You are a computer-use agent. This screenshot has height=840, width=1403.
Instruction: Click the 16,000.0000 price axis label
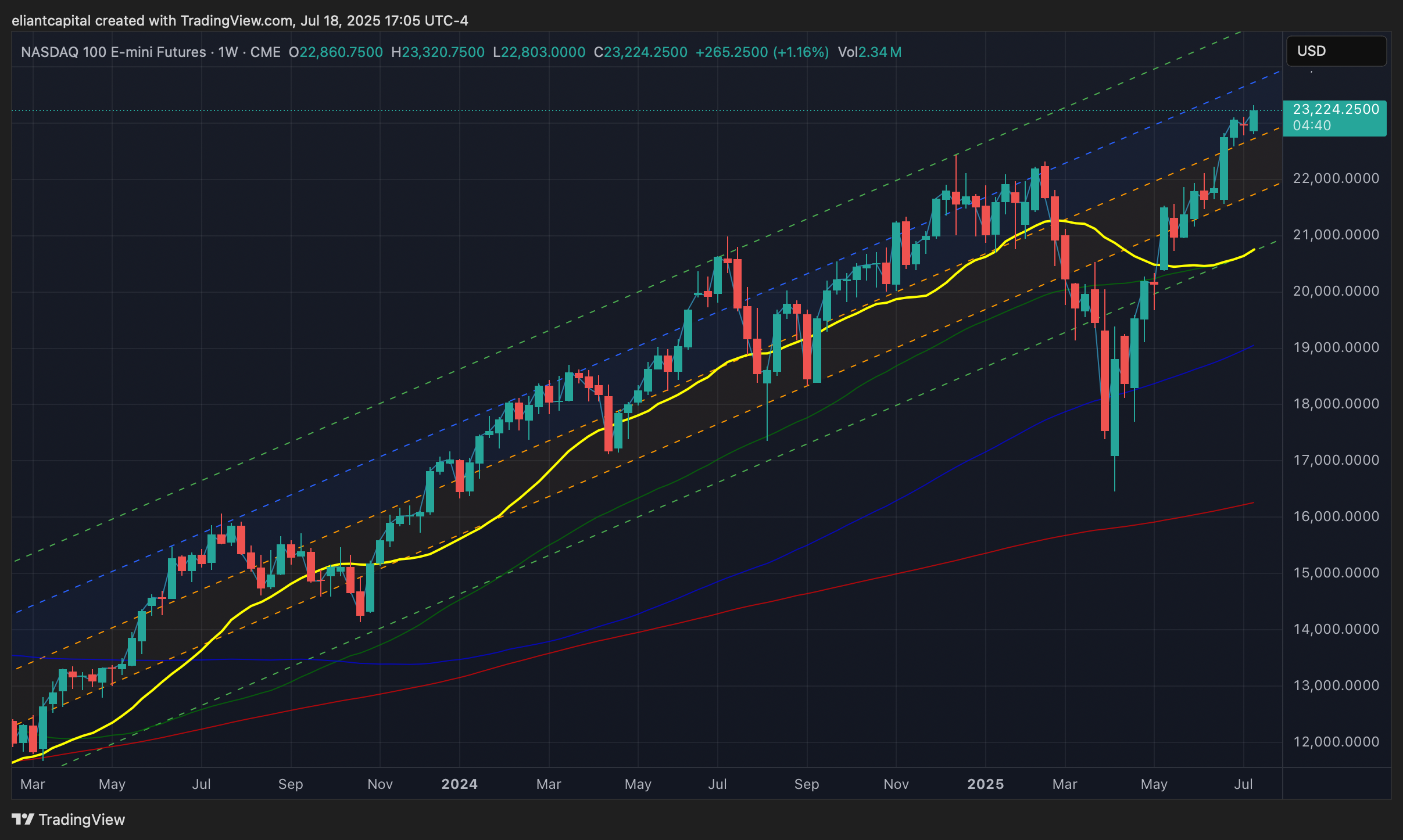click(x=1336, y=516)
